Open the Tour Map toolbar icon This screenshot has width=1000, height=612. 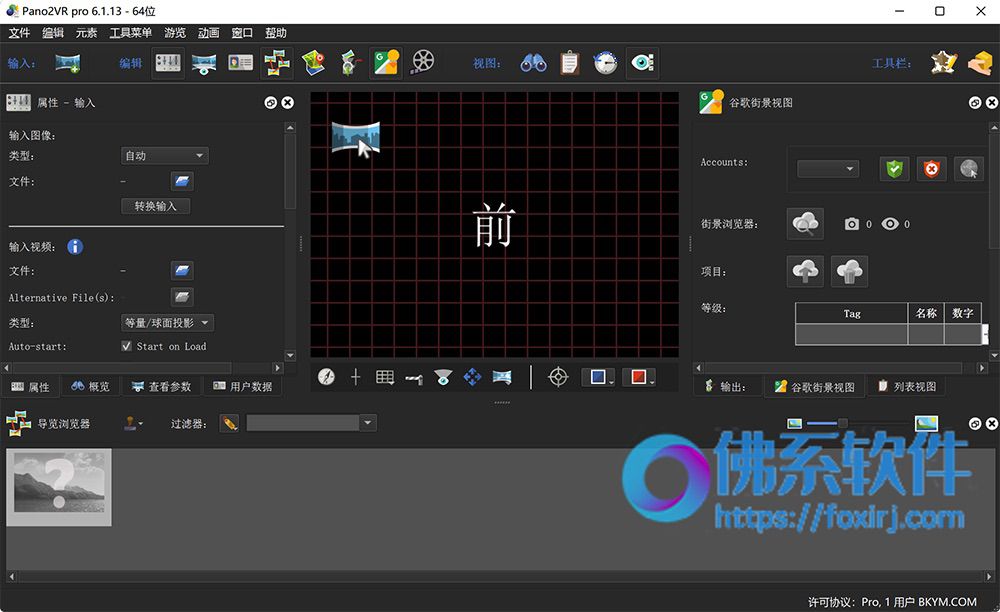[313, 63]
